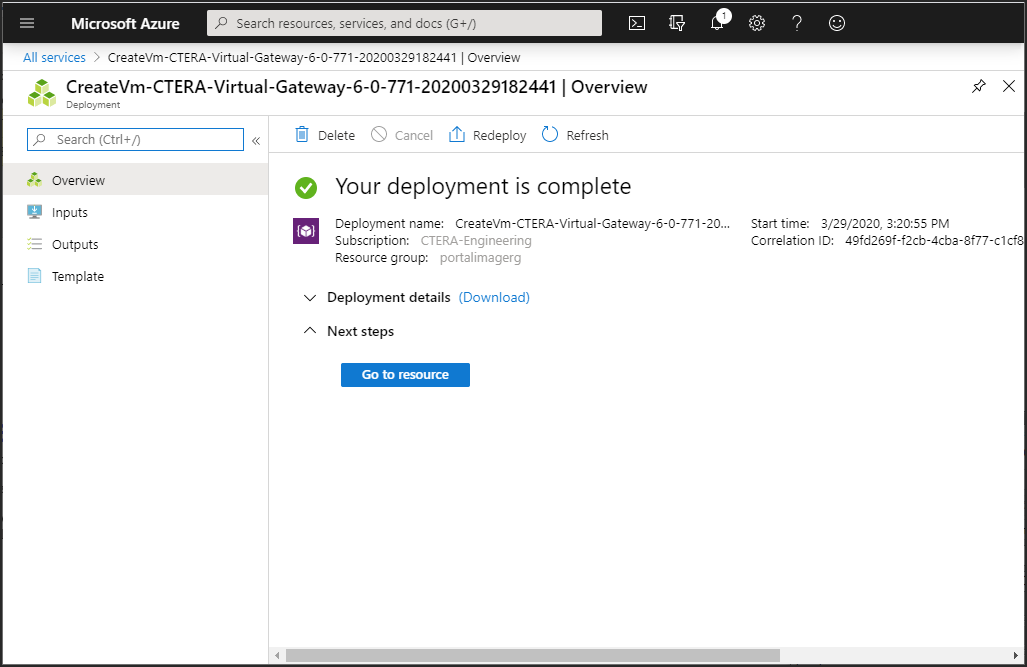Select Template in the sidebar menu
Viewport: 1027px width, 667px height.
click(136, 276)
